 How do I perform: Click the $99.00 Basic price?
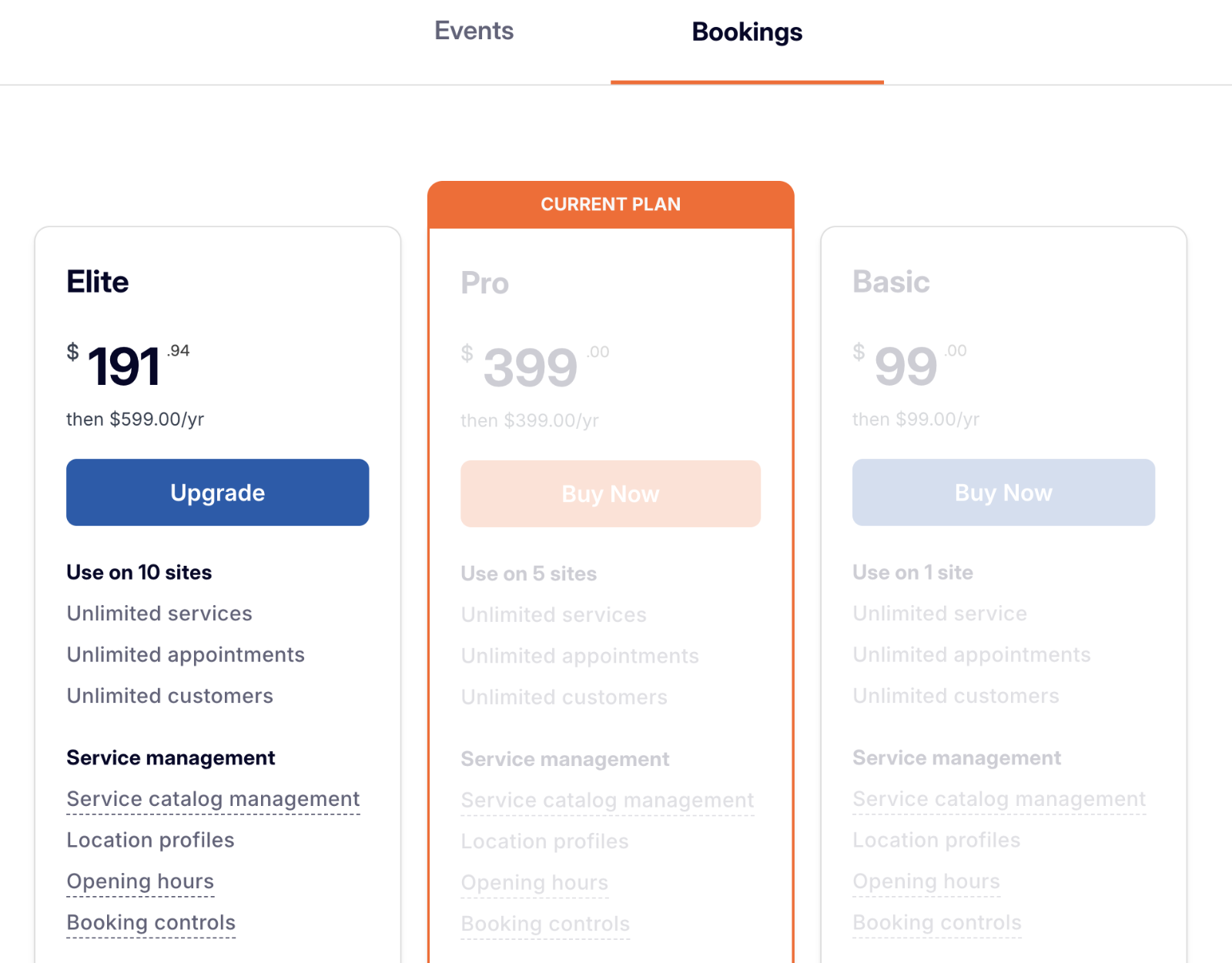[x=906, y=365]
